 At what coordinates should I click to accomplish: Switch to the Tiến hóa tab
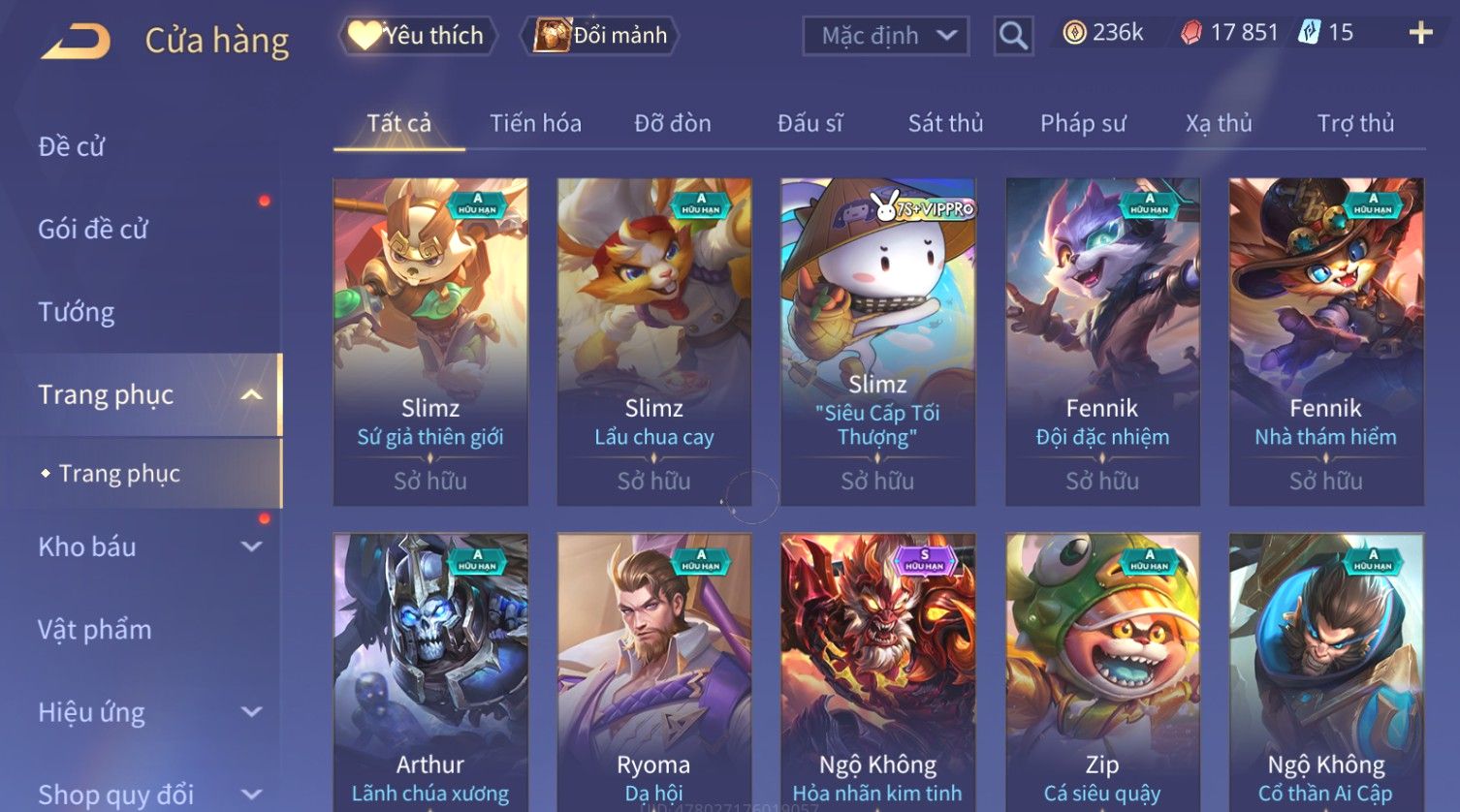535,123
